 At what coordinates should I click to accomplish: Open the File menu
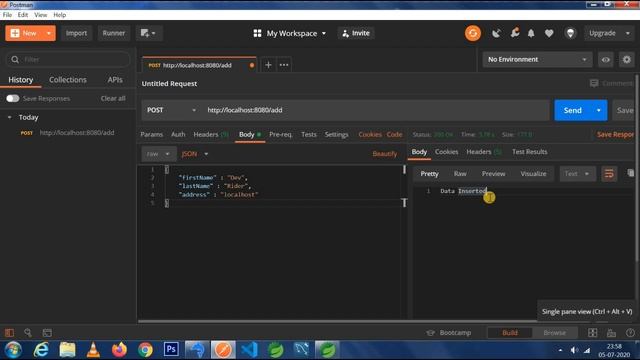click(7, 15)
